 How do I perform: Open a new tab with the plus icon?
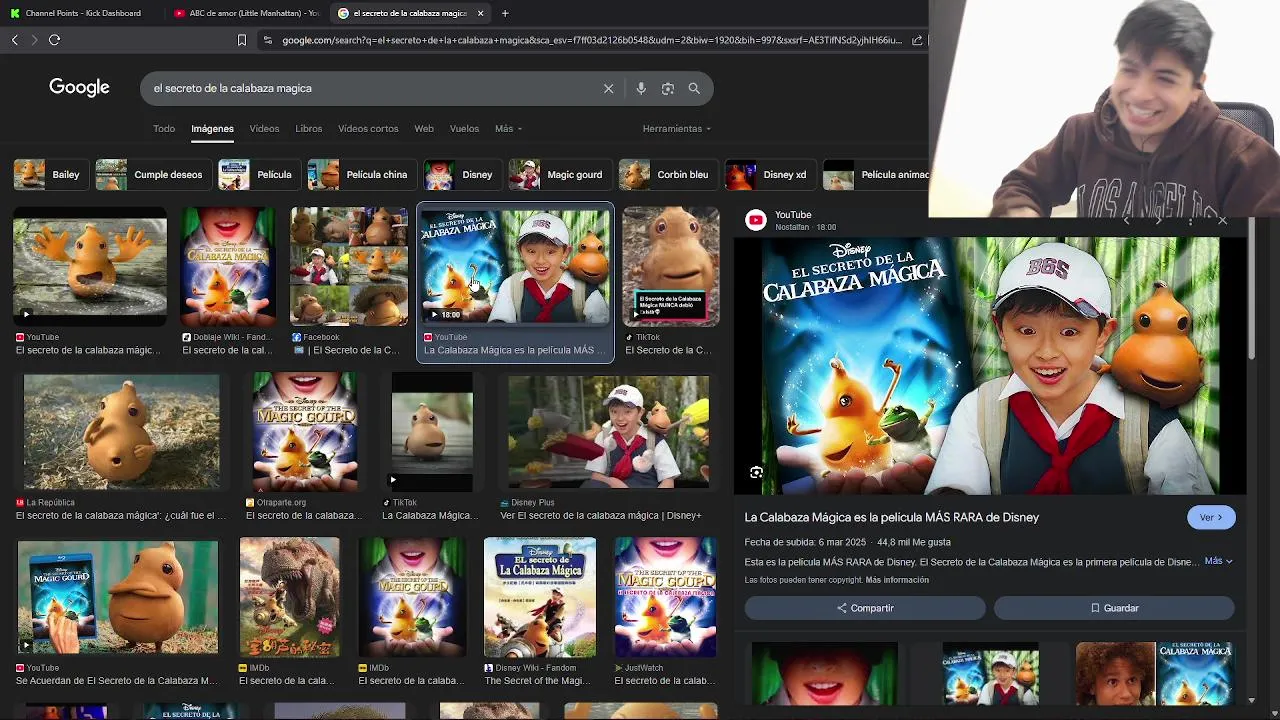tap(505, 13)
